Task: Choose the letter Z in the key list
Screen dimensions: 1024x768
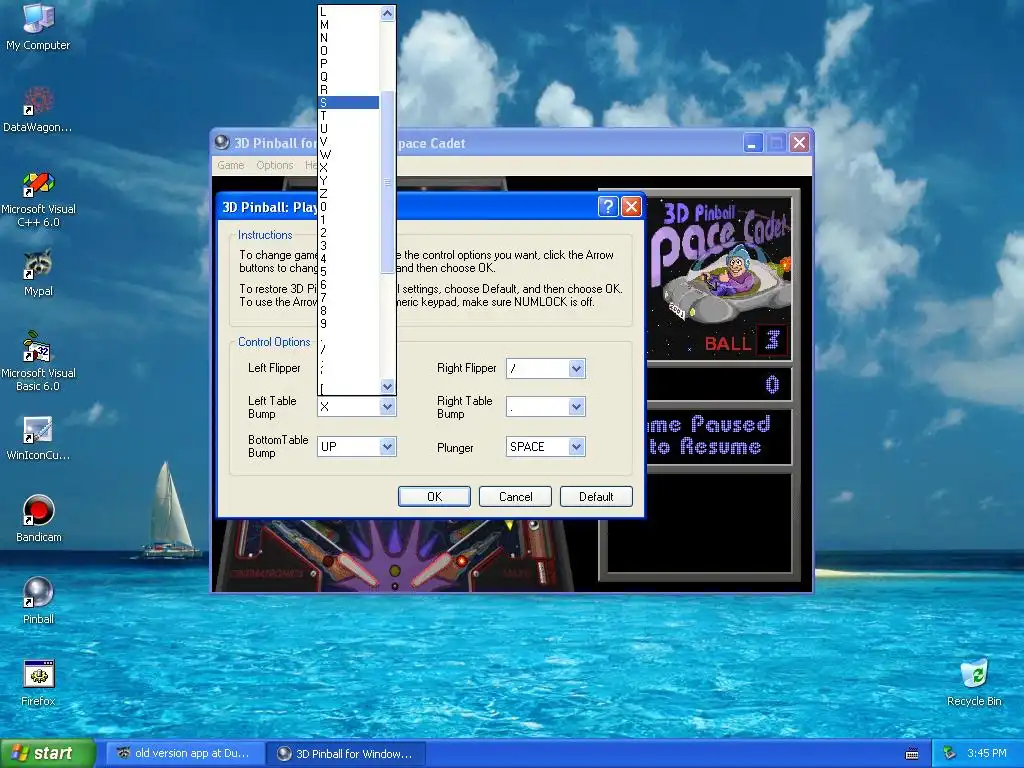Action: 349,194
